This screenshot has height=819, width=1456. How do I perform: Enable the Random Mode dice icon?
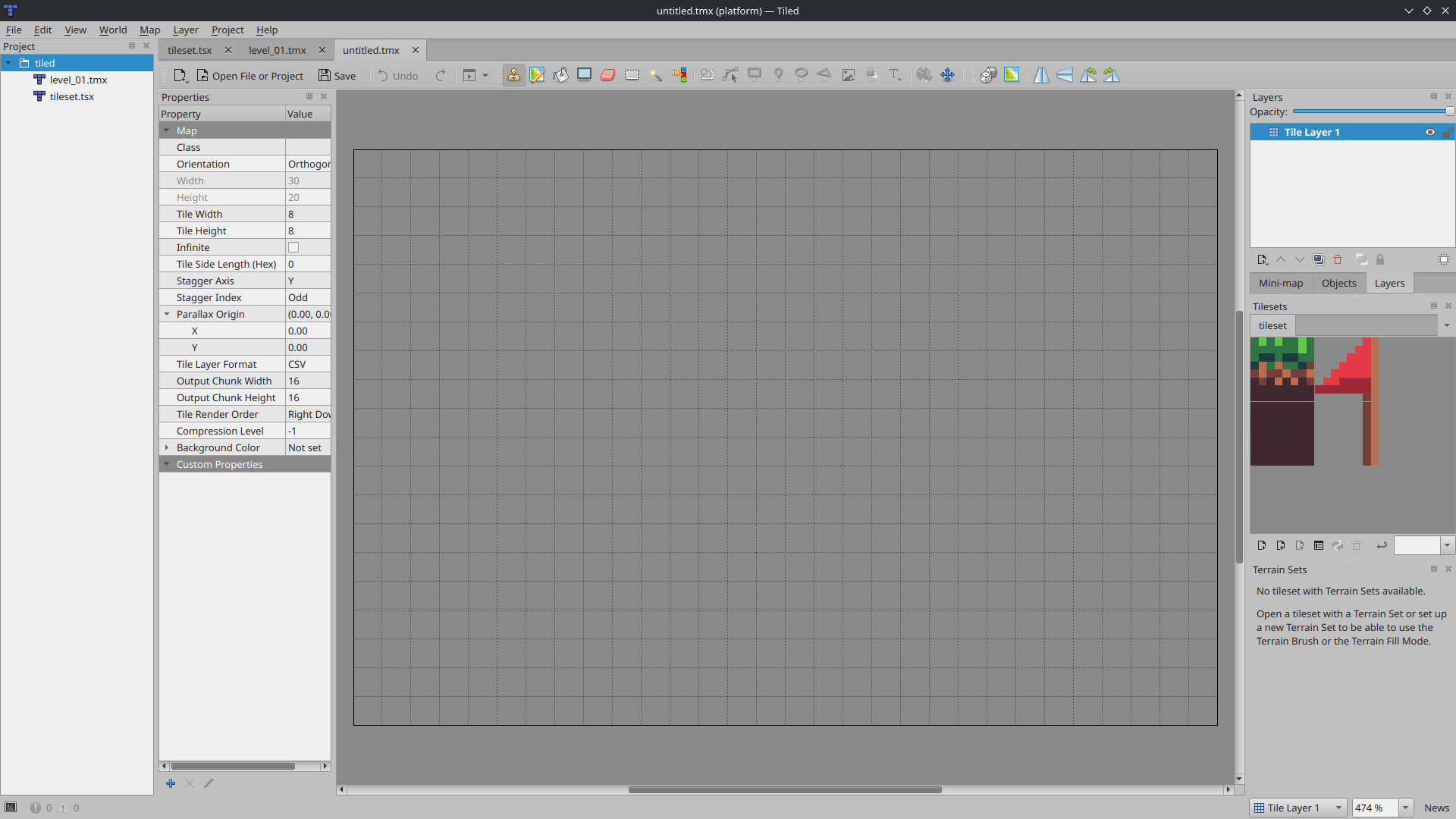(x=988, y=75)
